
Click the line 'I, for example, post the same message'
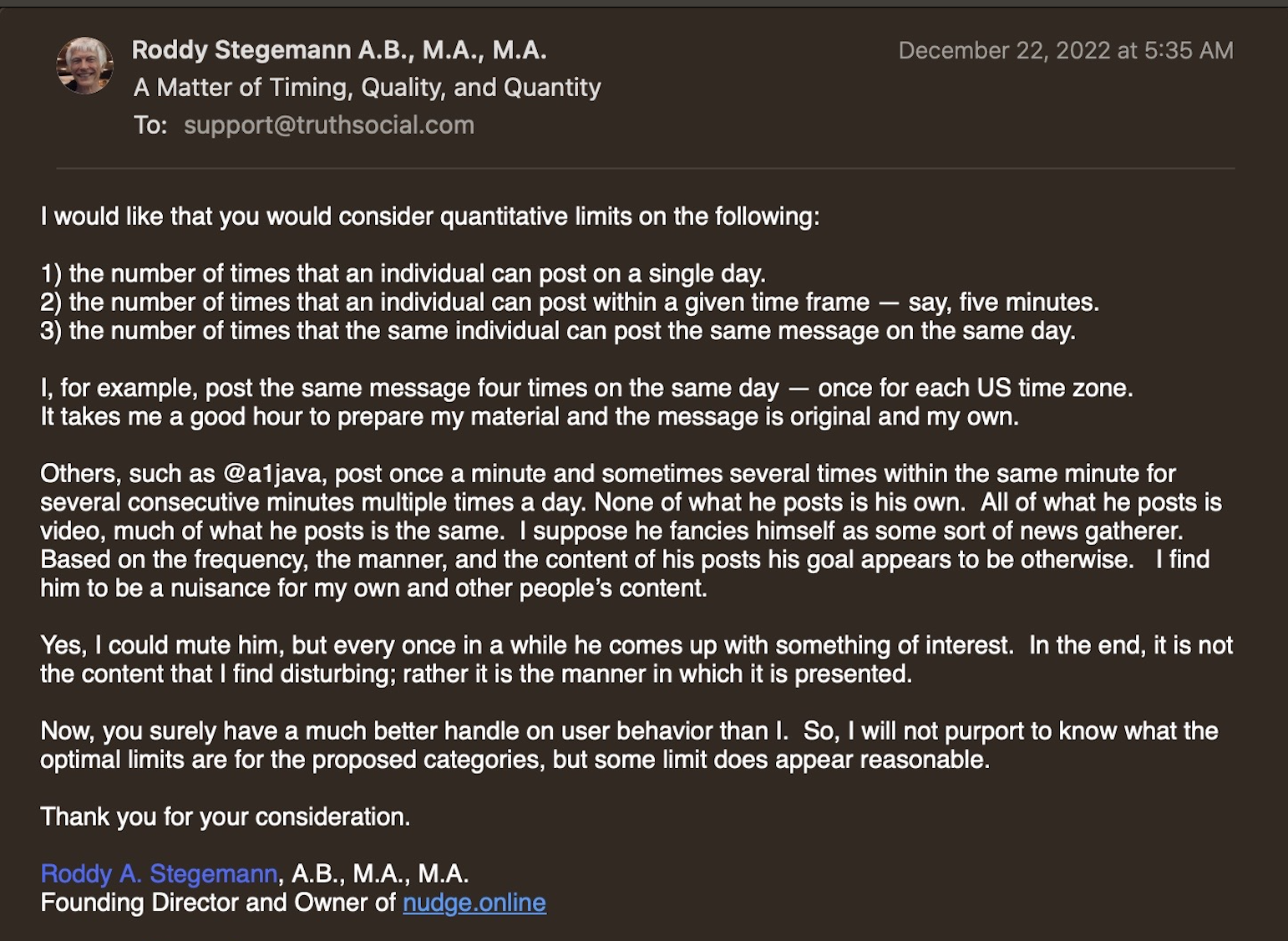[586, 389]
